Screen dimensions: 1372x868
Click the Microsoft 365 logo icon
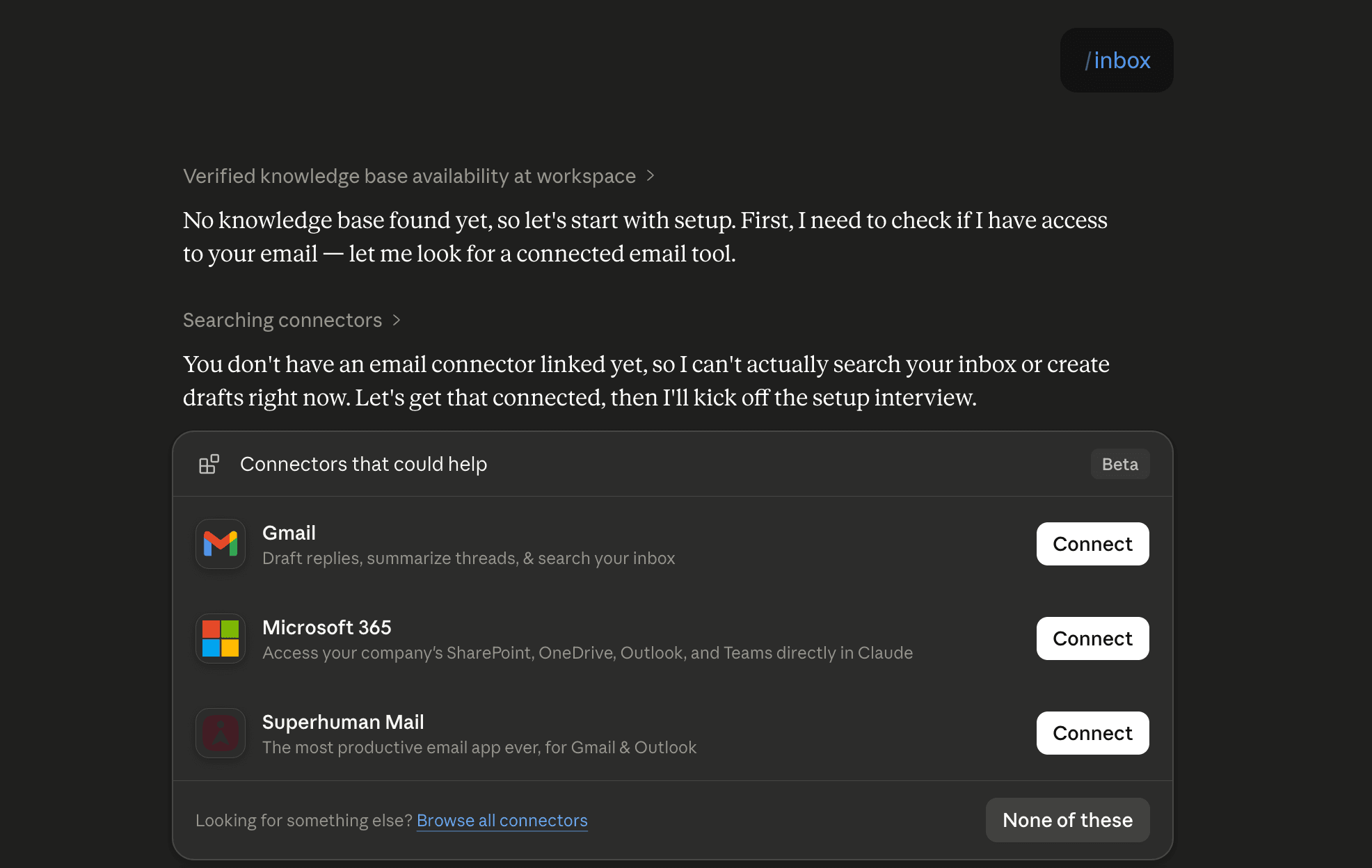221,638
